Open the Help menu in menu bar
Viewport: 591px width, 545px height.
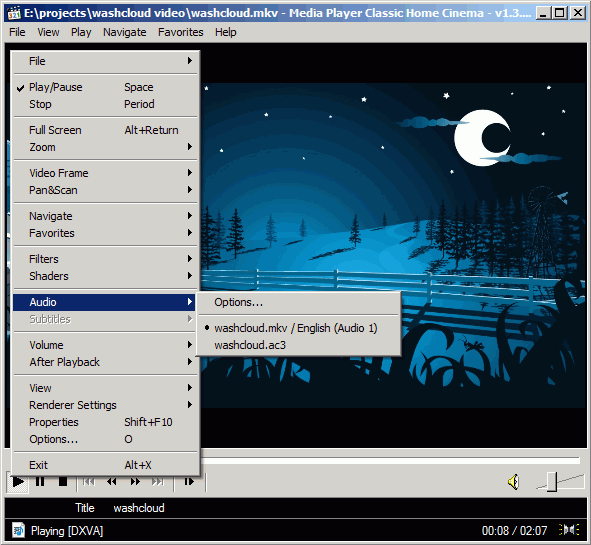point(226,32)
